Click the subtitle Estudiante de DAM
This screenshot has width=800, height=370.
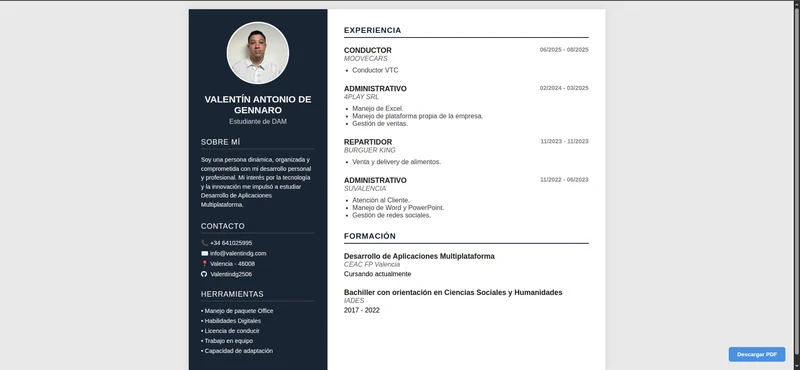click(258, 121)
